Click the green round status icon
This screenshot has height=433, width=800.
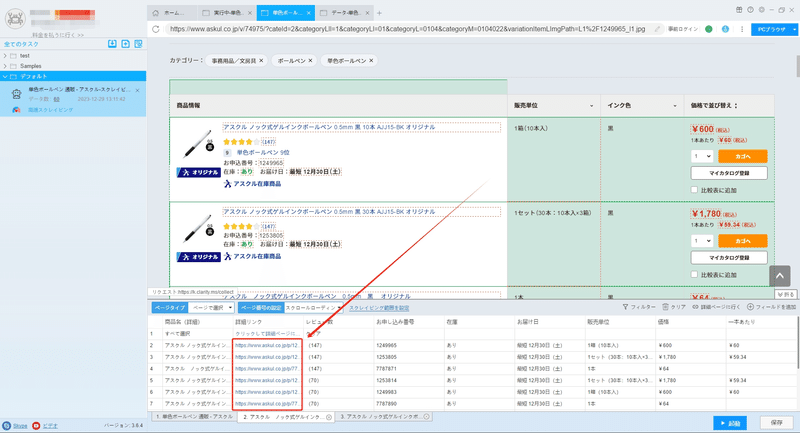(709, 29)
